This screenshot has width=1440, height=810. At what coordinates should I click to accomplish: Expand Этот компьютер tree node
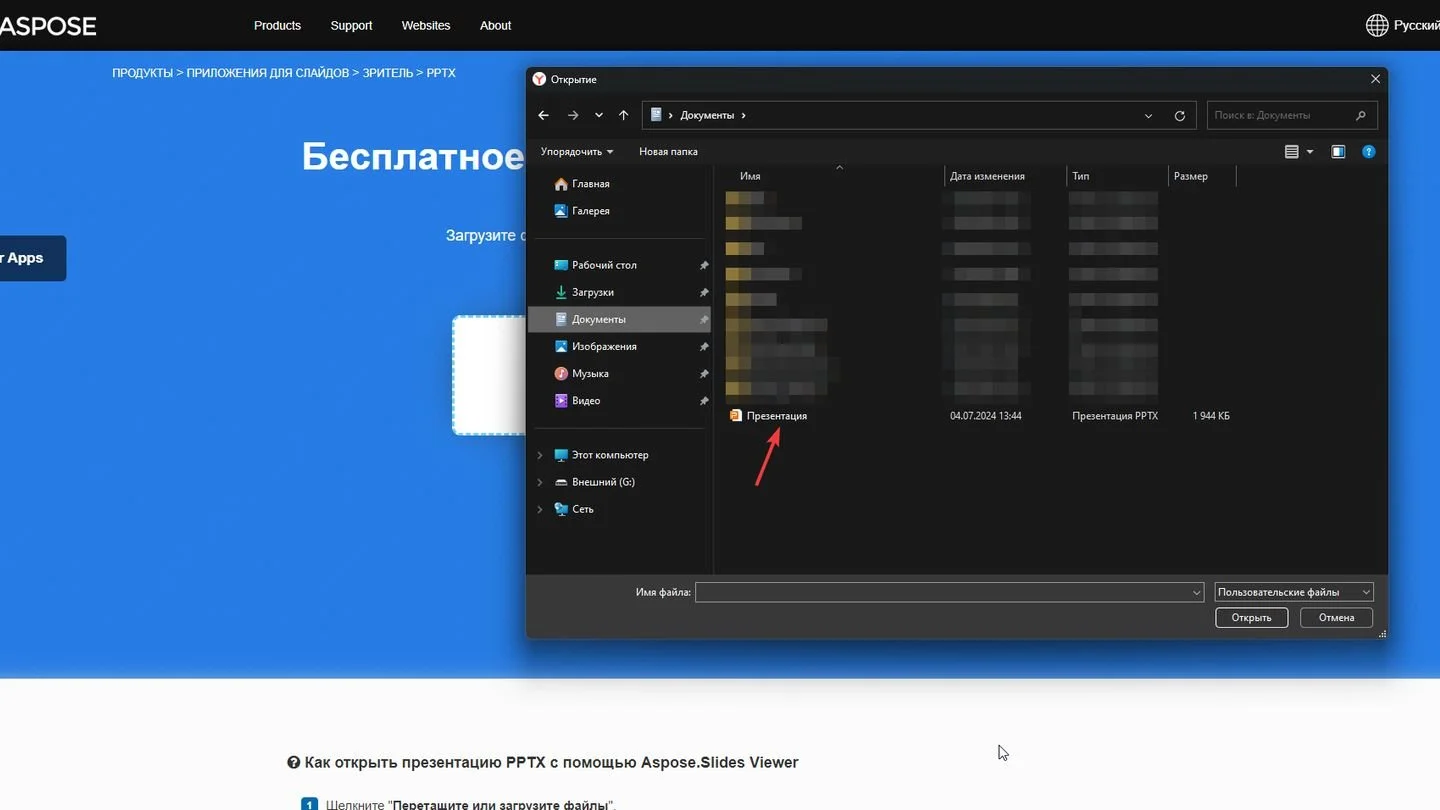point(540,455)
